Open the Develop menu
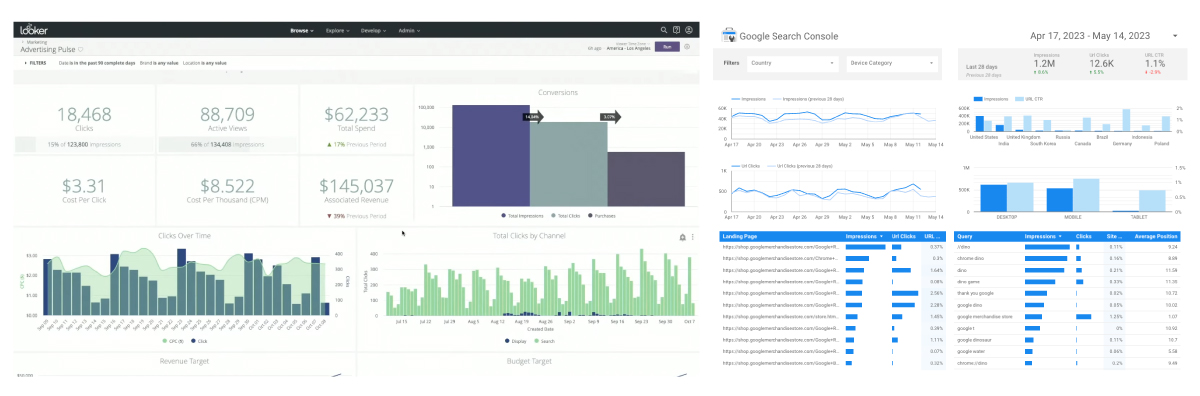The height and width of the screenshot is (396, 1200). pos(374,30)
